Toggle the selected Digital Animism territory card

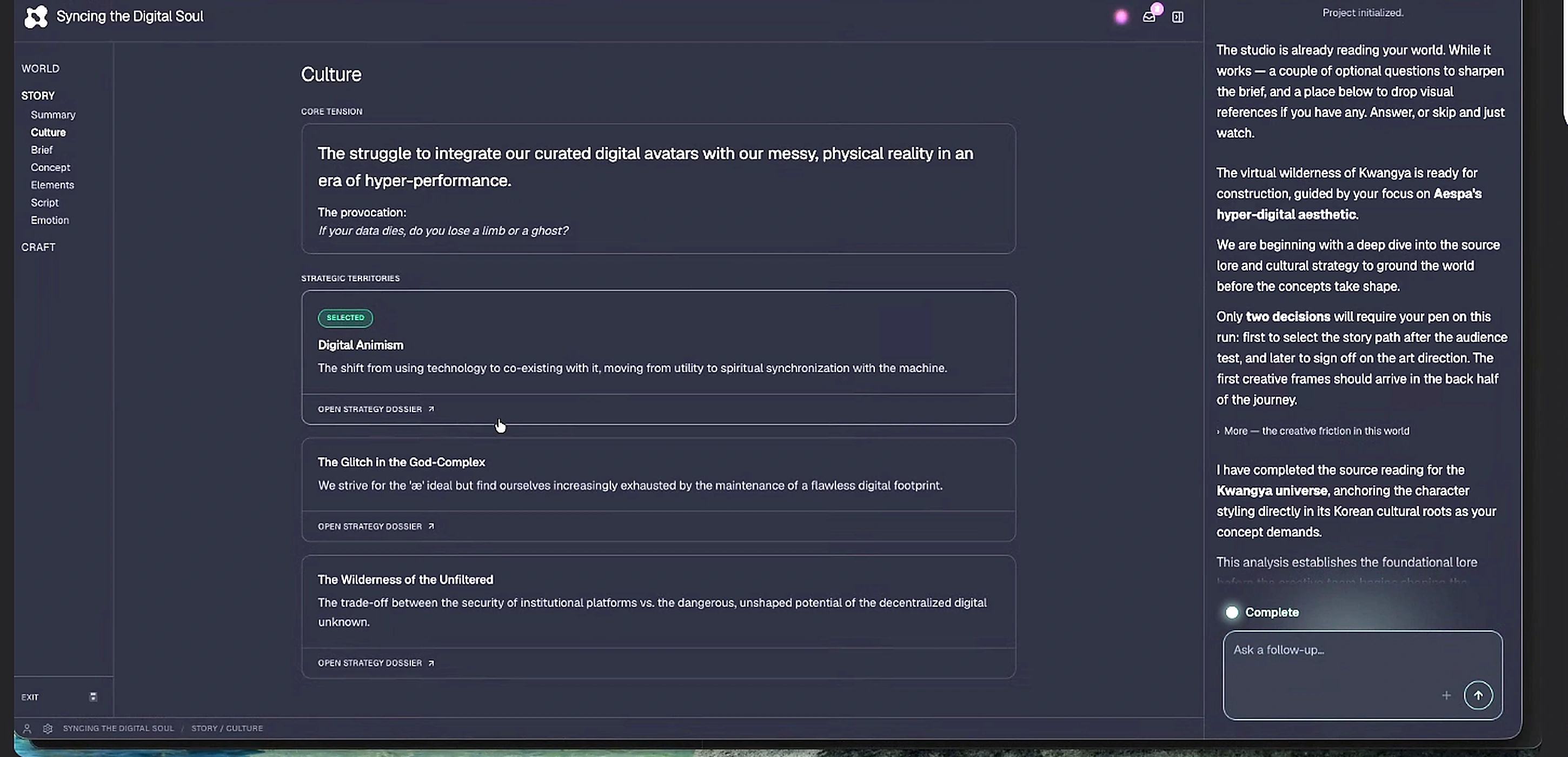658,343
